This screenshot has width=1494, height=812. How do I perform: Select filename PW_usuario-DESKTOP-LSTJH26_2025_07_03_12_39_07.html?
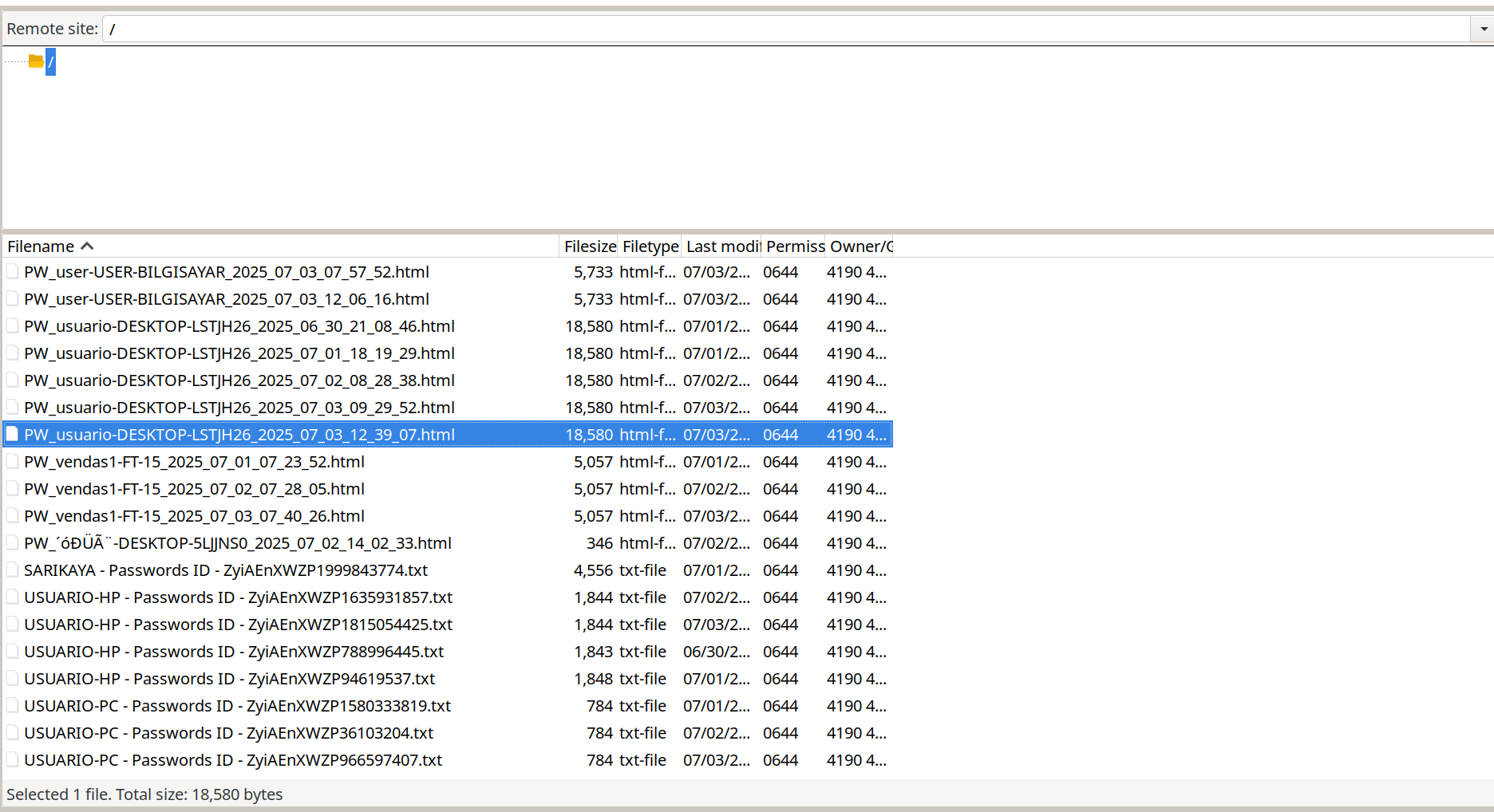[239, 435]
